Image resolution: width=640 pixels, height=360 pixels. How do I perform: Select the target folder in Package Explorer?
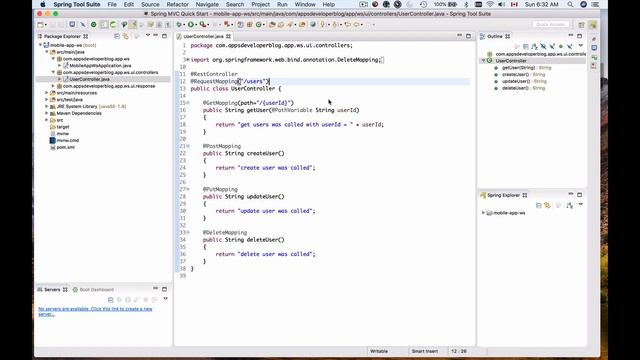click(62, 127)
